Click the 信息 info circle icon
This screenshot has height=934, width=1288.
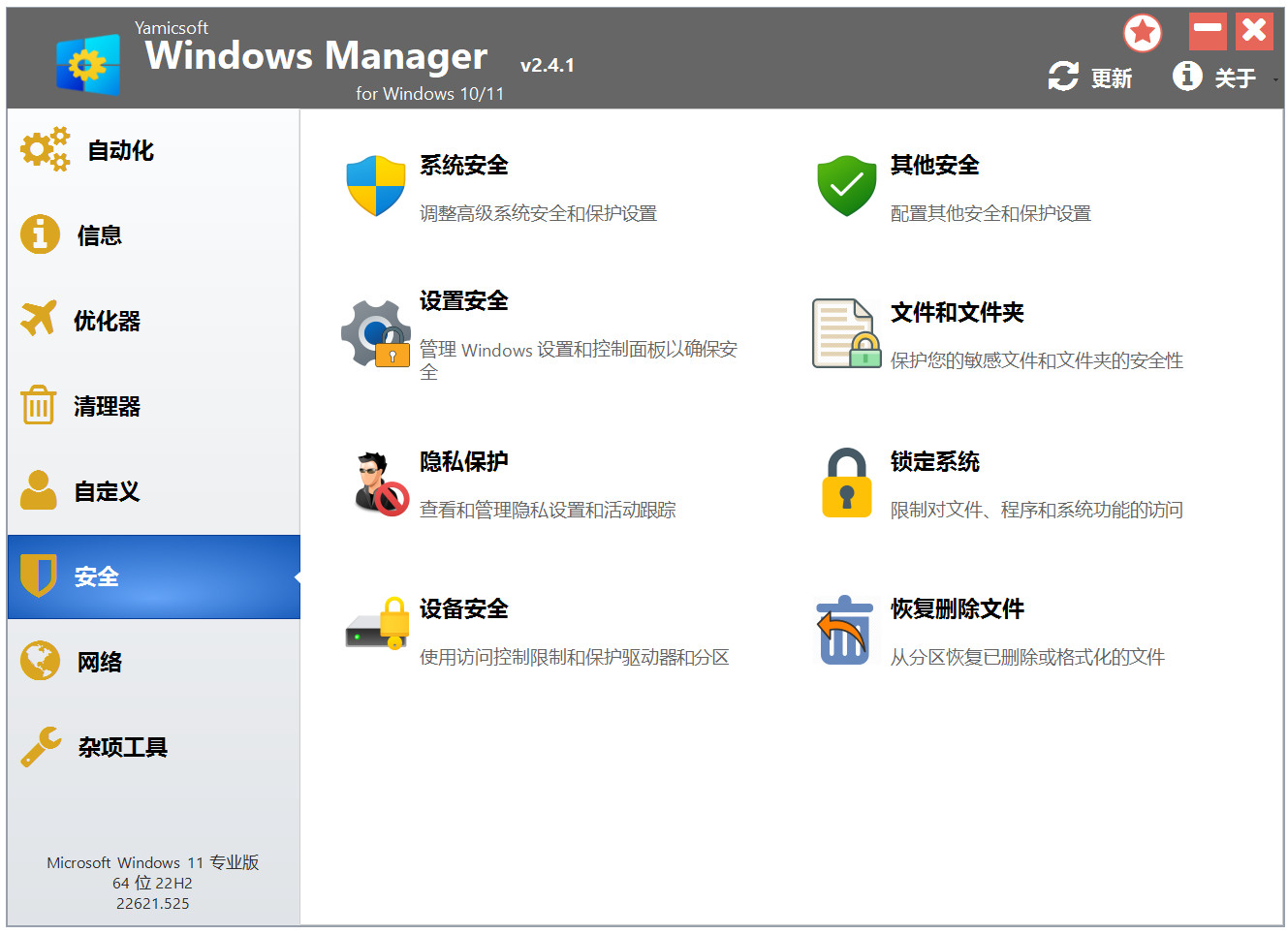[x=40, y=234]
